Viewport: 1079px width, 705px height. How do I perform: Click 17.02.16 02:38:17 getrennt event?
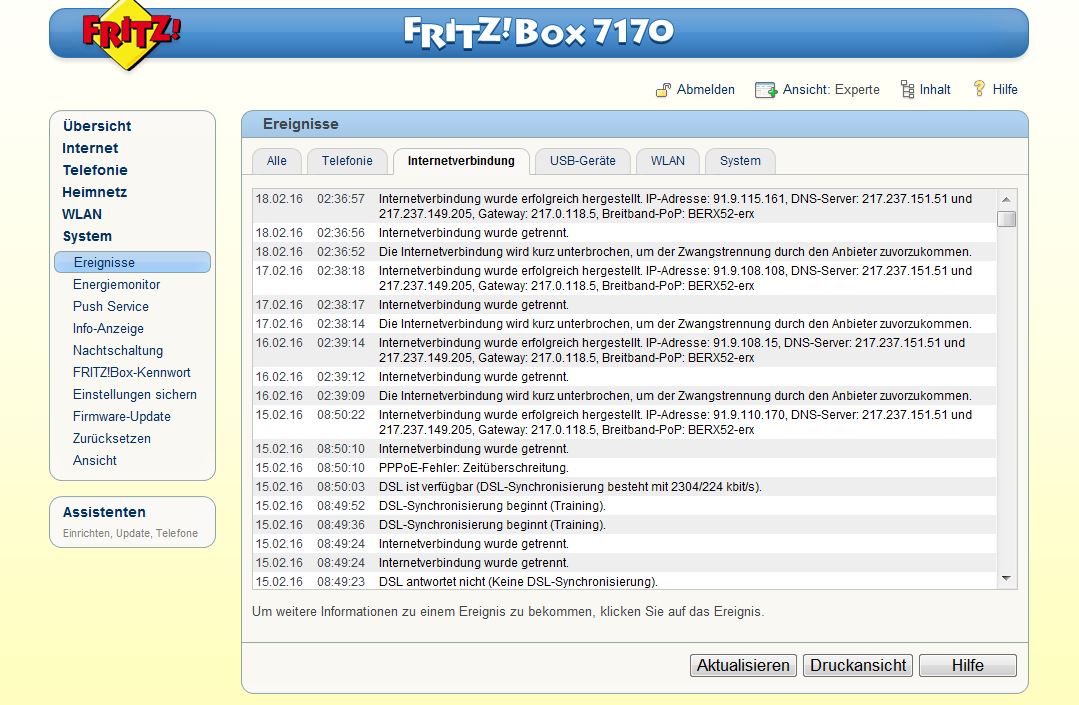[625, 305]
